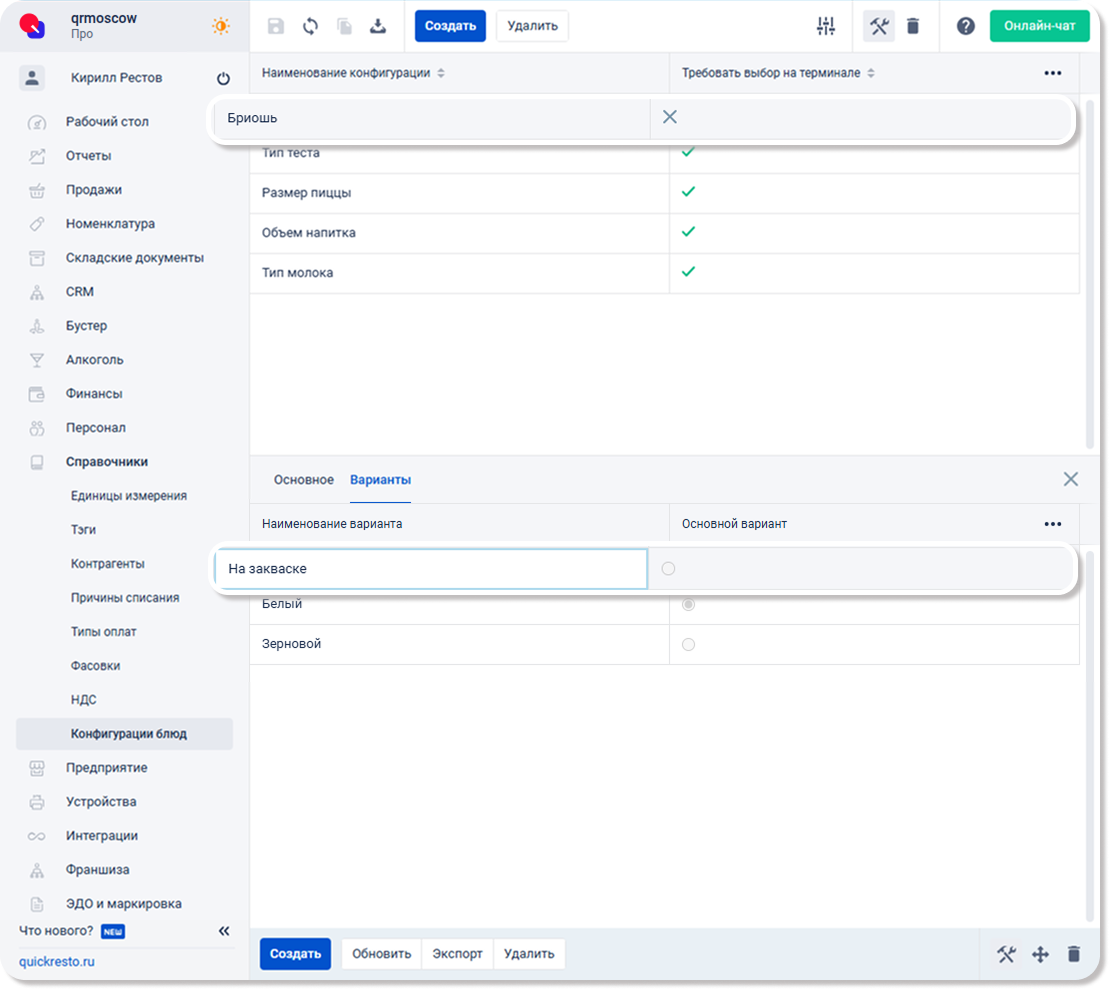The height and width of the screenshot is (989, 1109).
Task: Toggle checkmark for Тип теста row
Action: [688, 151]
